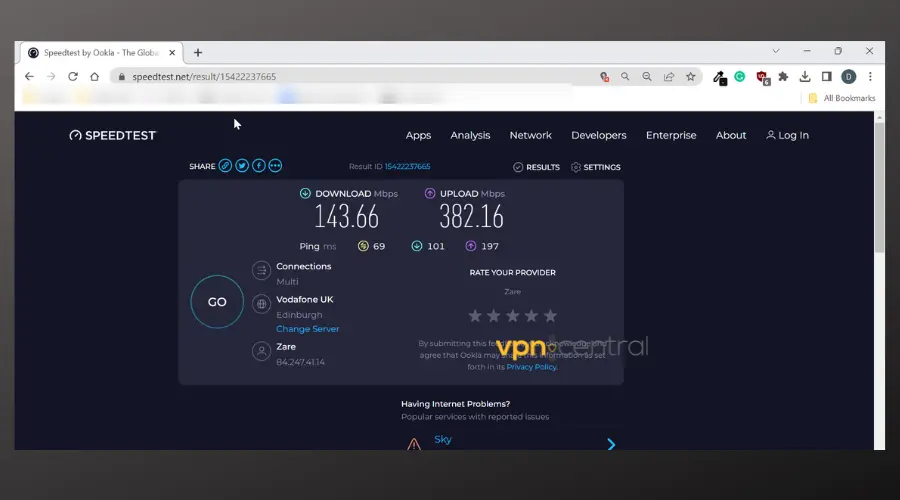Click upload latency value 197
Viewport: 900px width, 500px height.
pos(490,246)
